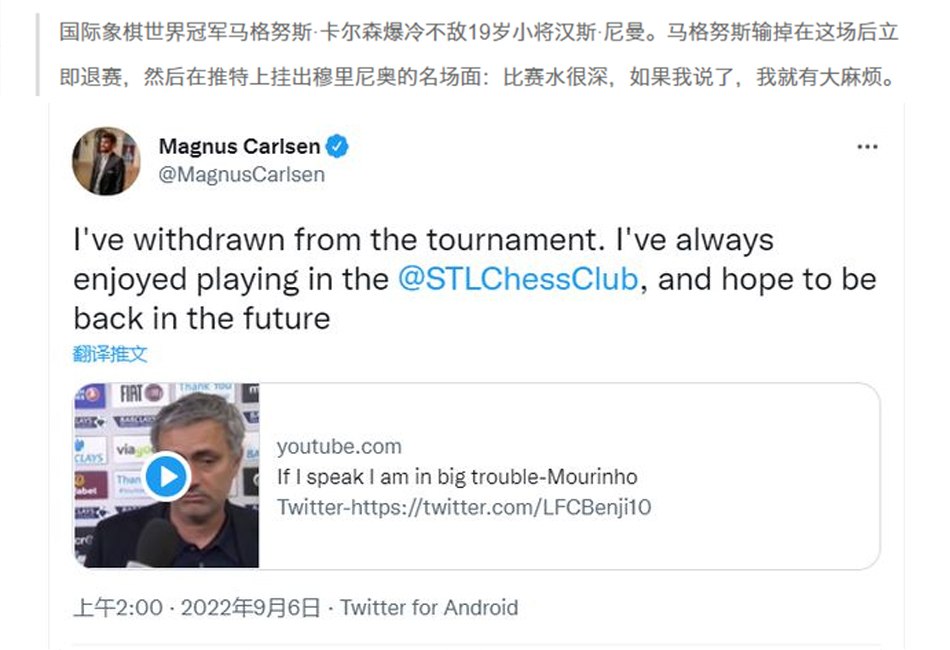Viewport: 950px width, 650px height.
Task: Click the "back in the future" tweet line
Action: point(201,318)
